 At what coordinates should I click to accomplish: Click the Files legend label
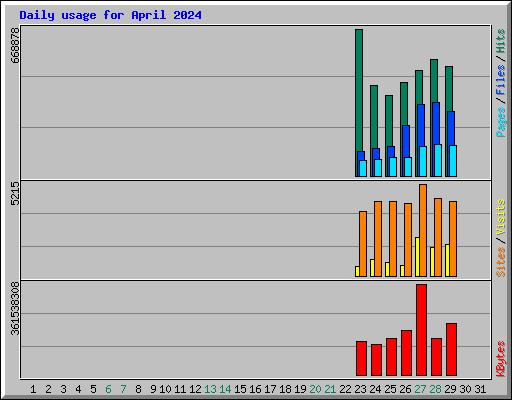tap(501, 80)
